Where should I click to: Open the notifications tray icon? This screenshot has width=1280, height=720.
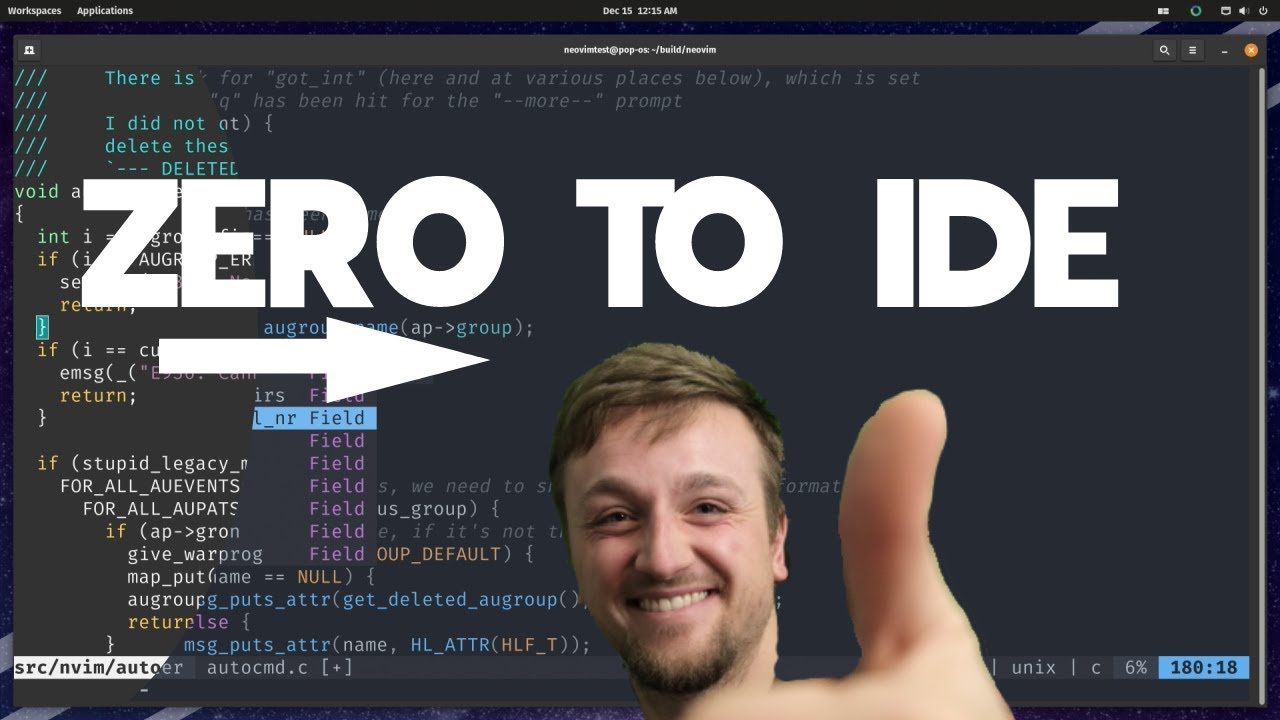[1225, 11]
